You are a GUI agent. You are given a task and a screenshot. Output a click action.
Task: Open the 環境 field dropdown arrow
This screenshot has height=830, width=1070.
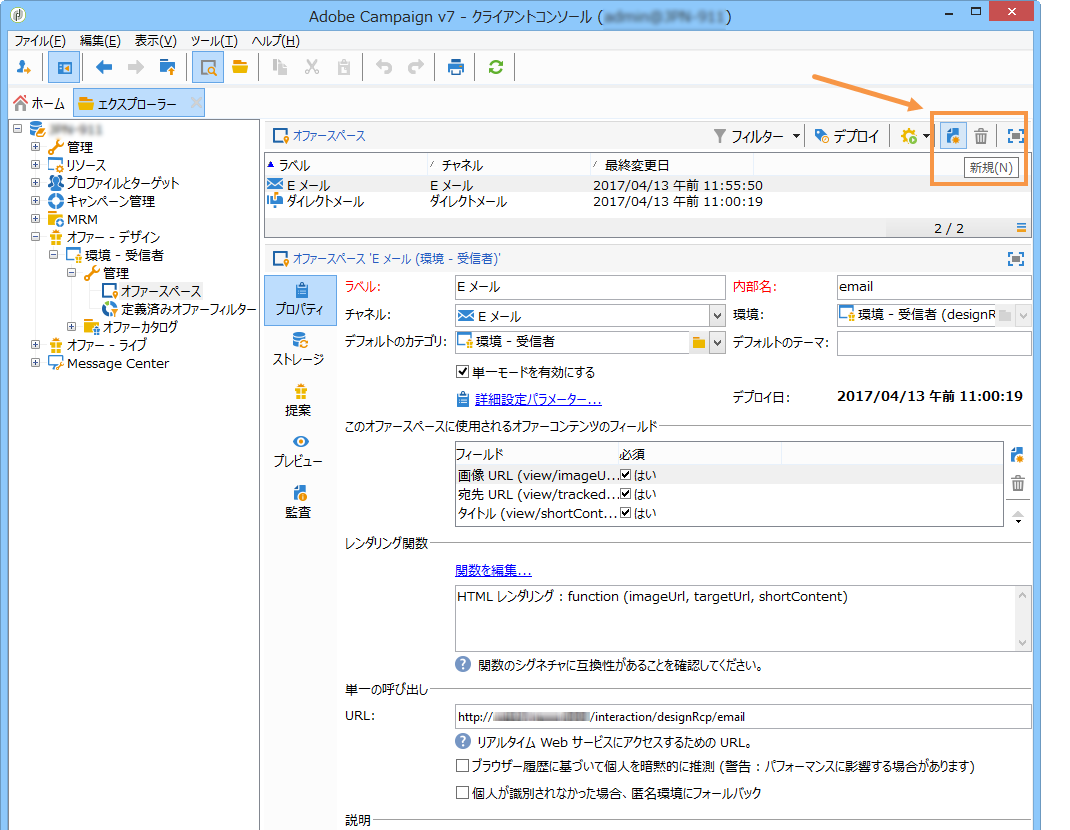[1022, 315]
